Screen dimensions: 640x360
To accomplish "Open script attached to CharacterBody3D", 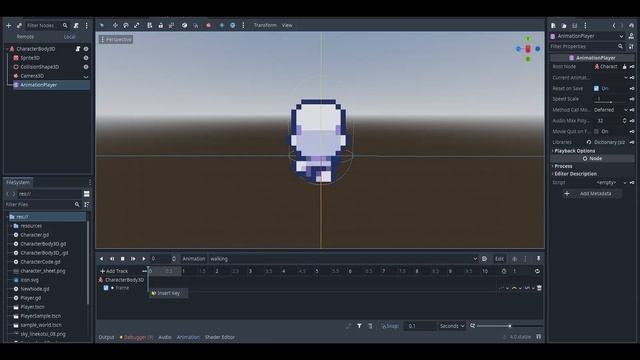I will coord(78,49).
